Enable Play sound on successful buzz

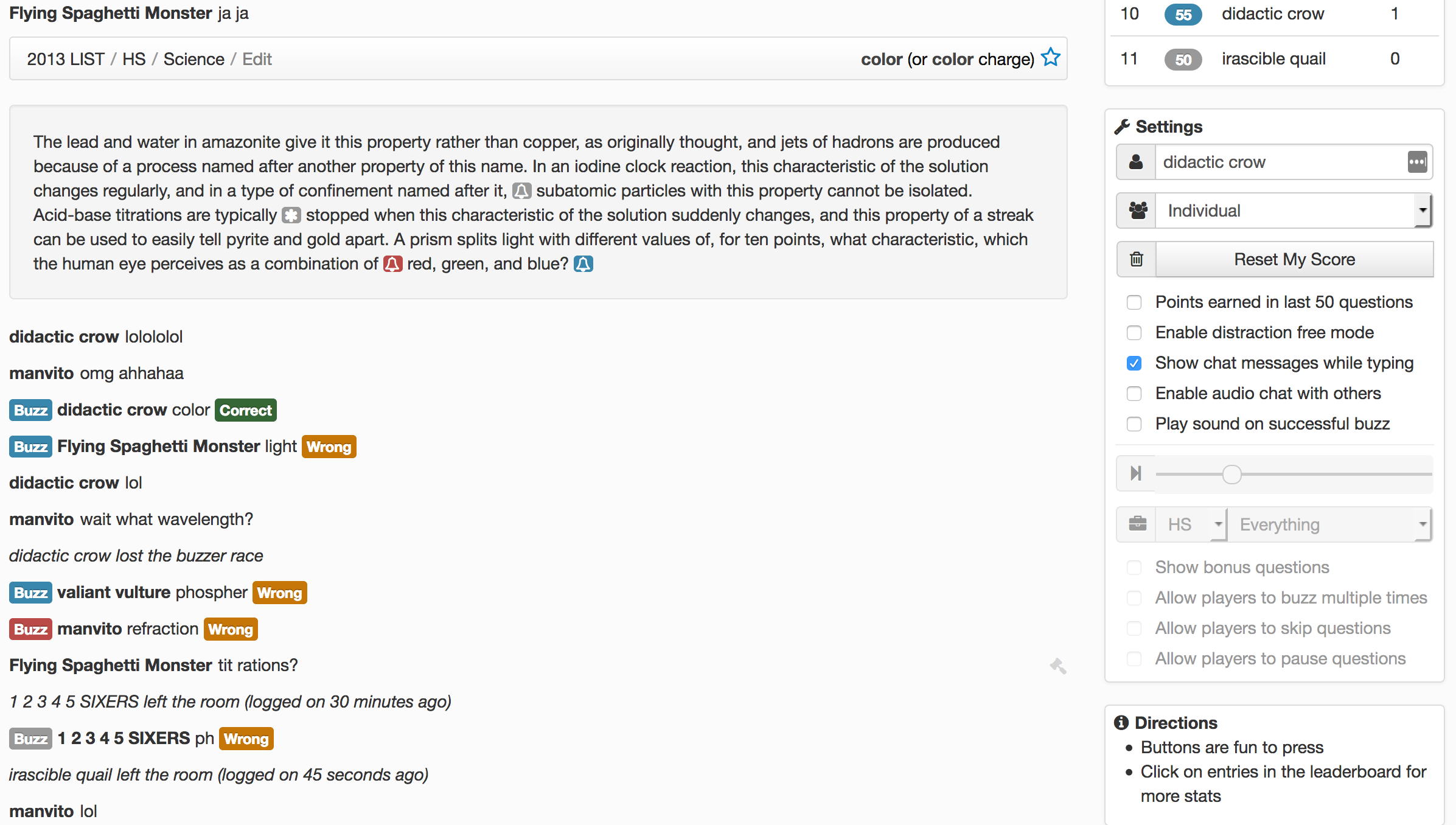(x=1134, y=424)
